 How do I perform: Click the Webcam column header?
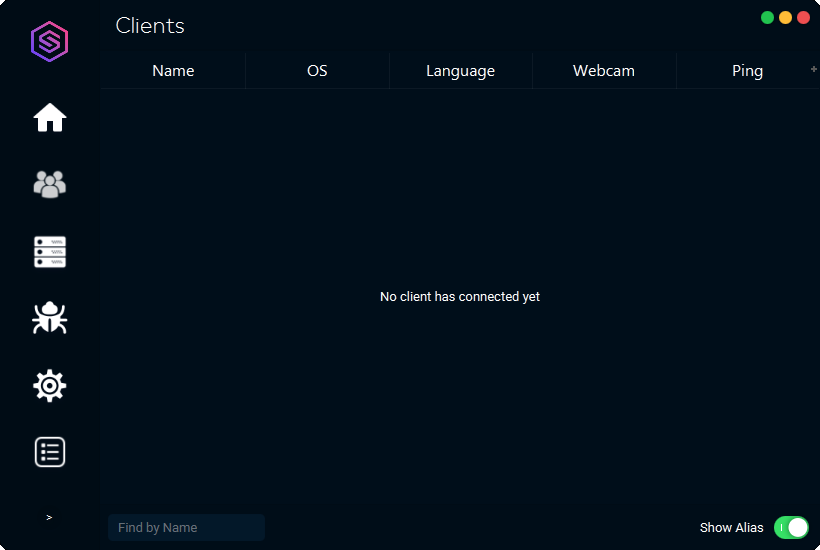point(604,71)
